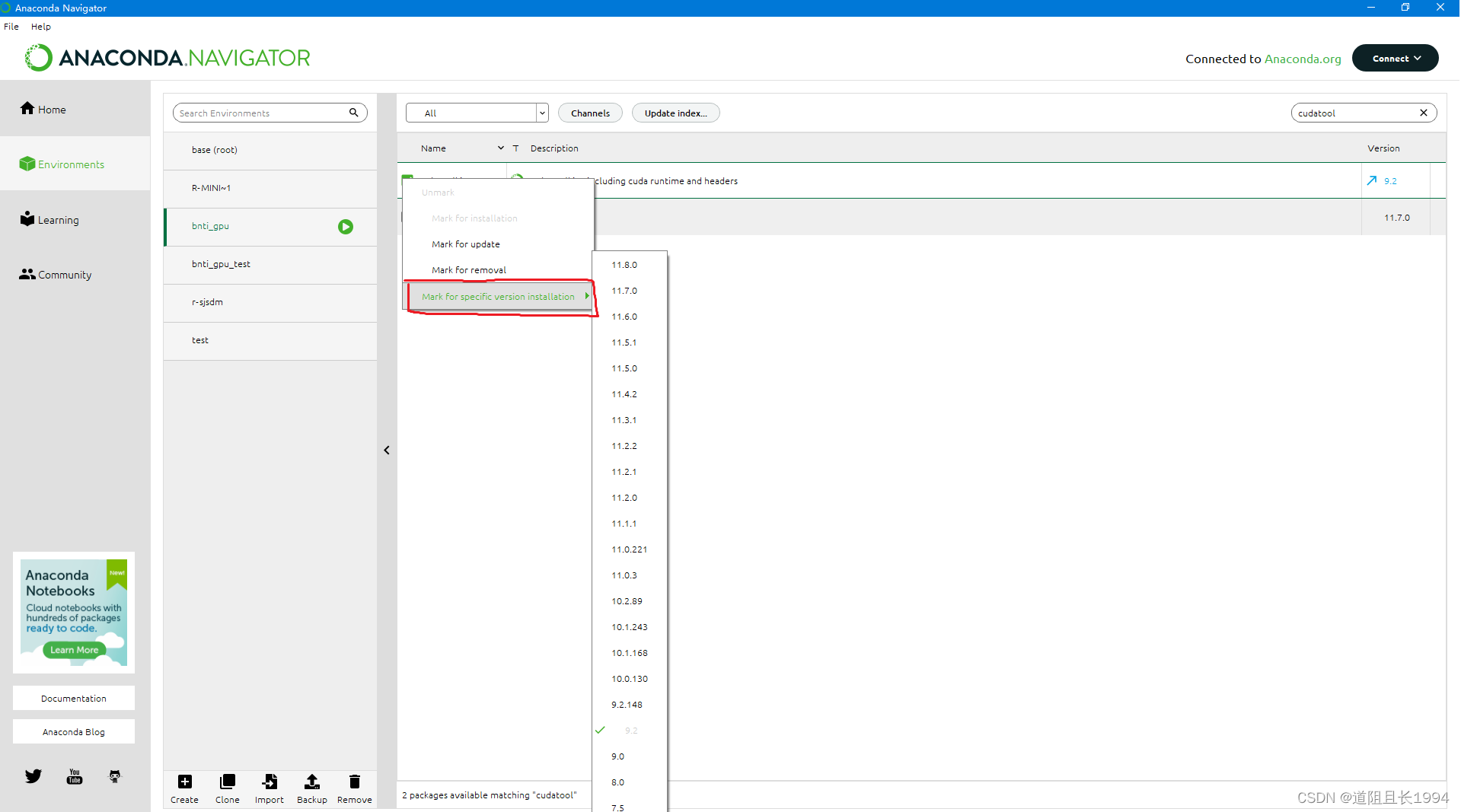The image size is (1461, 812).
Task: Choose version 10.1.243
Action: pyautogui.click(x=630, y=626)
